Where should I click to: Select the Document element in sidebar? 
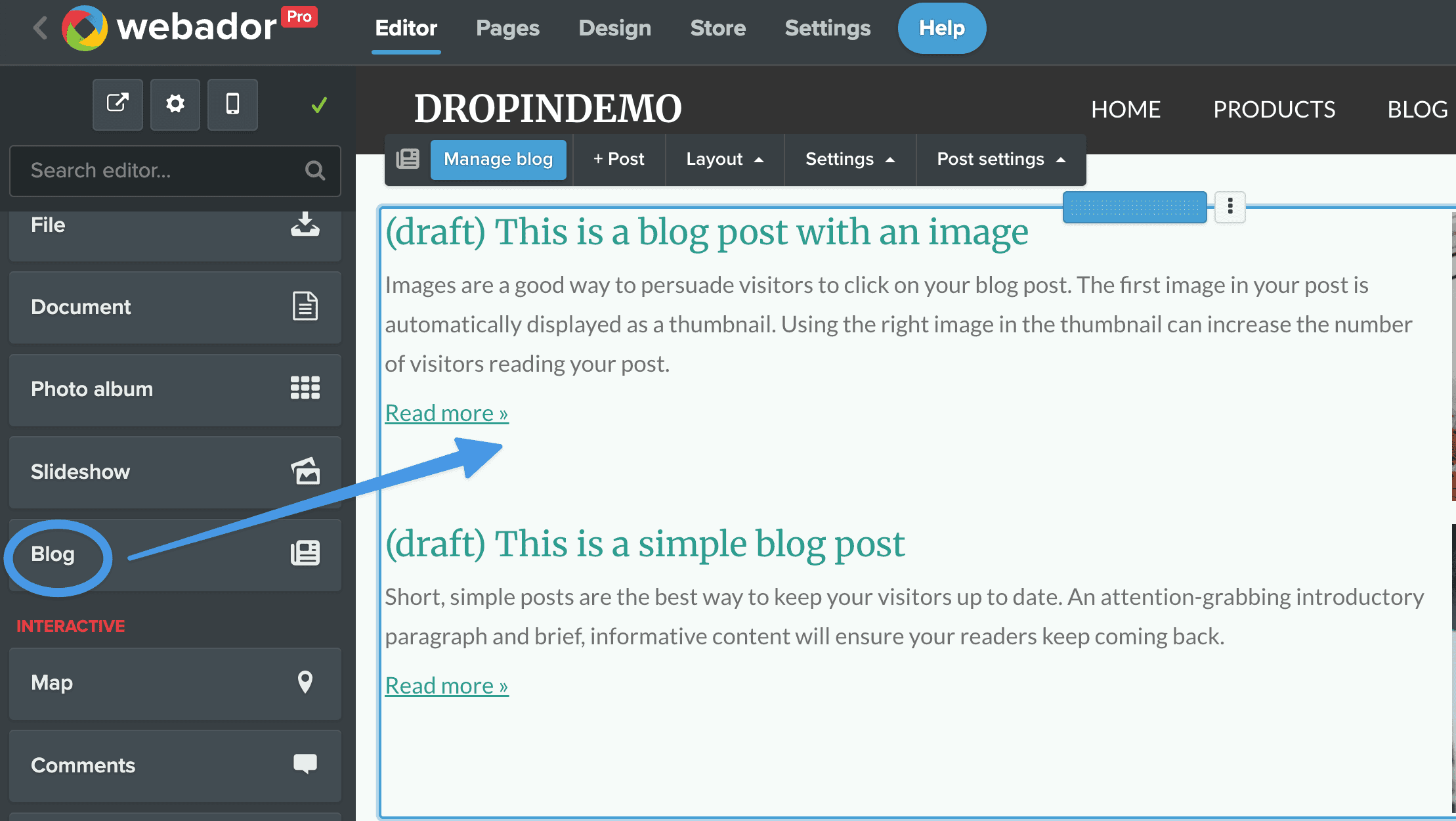[175, 307]
